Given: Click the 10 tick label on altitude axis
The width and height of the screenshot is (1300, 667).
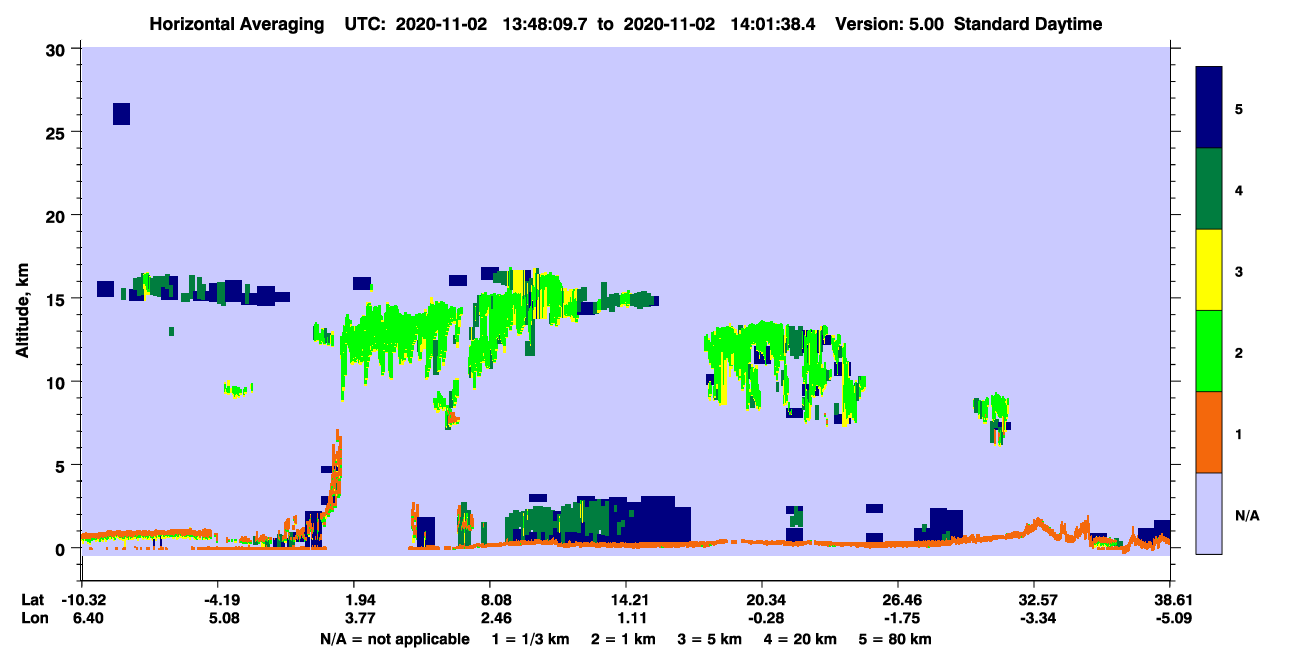Looking at the screenshot, I should [x=57, y=382].
